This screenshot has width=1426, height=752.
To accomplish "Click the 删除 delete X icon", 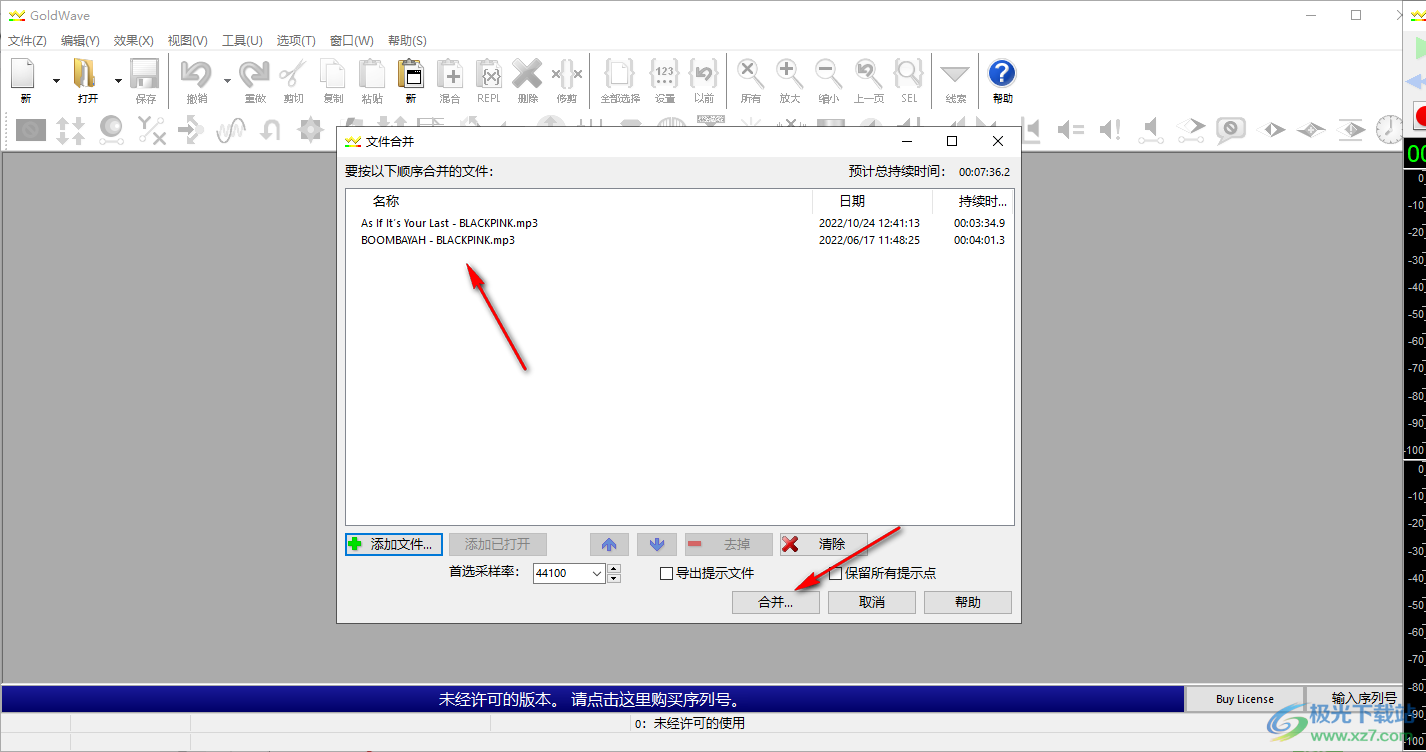I will (x=527, y=75).
